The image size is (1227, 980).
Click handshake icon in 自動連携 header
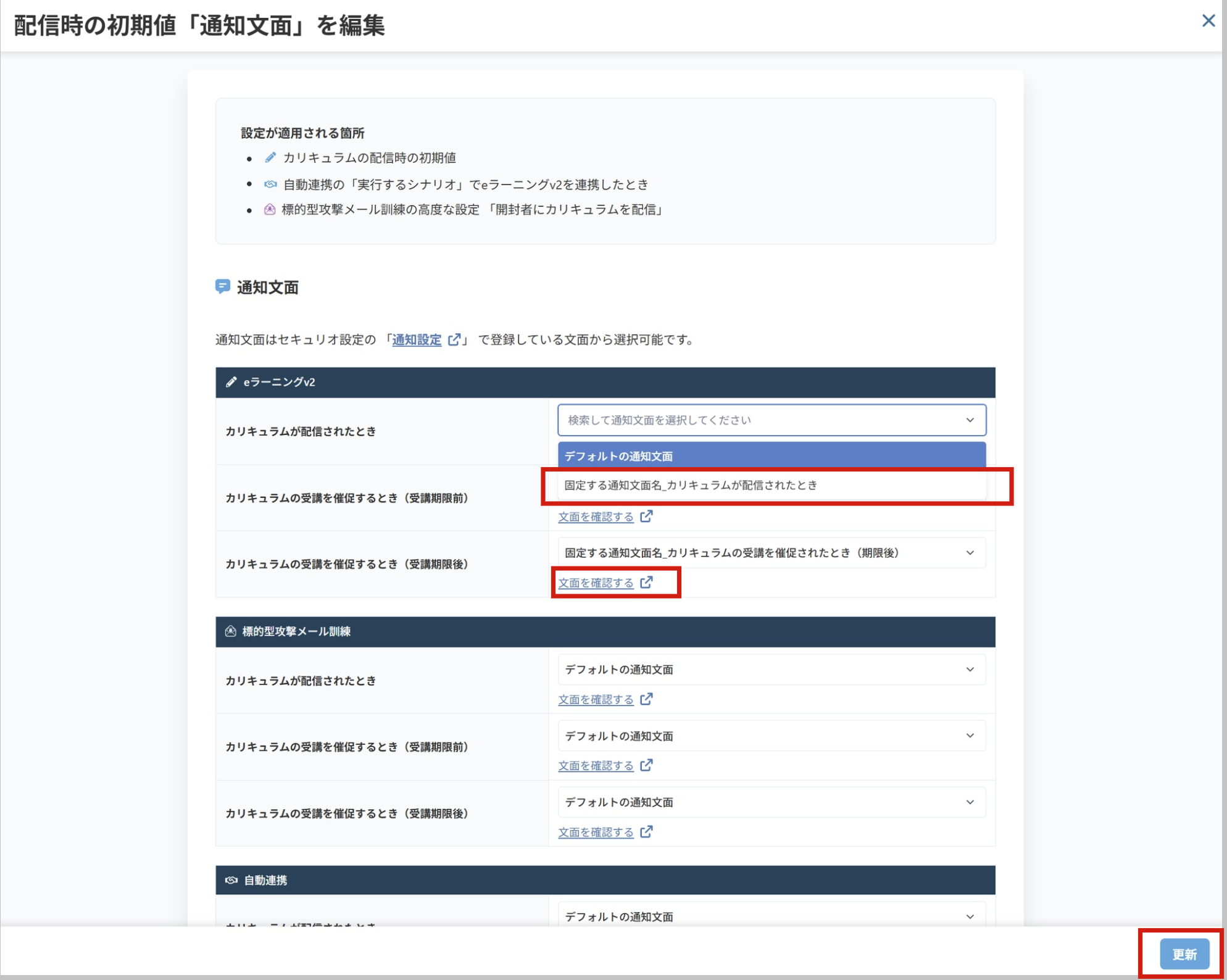click(x=231, y=880)
